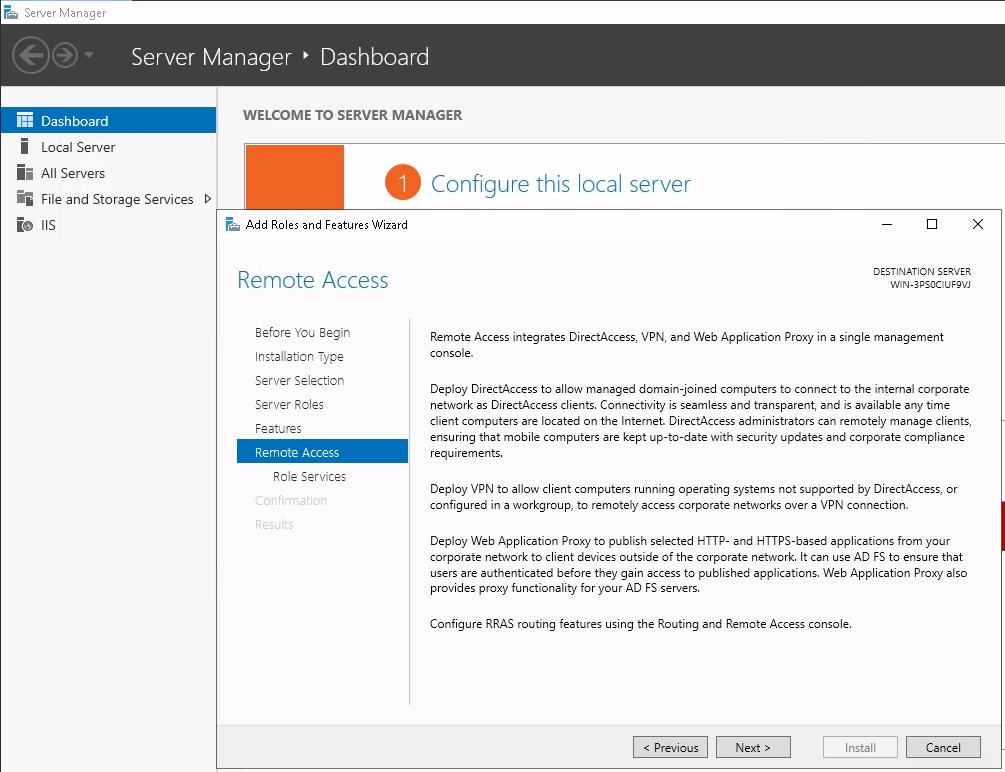Click the Dashboard breadcrumb in header
Image resolution: width=1005 pixels, height=772 pixels.
(x=374, y=56)
